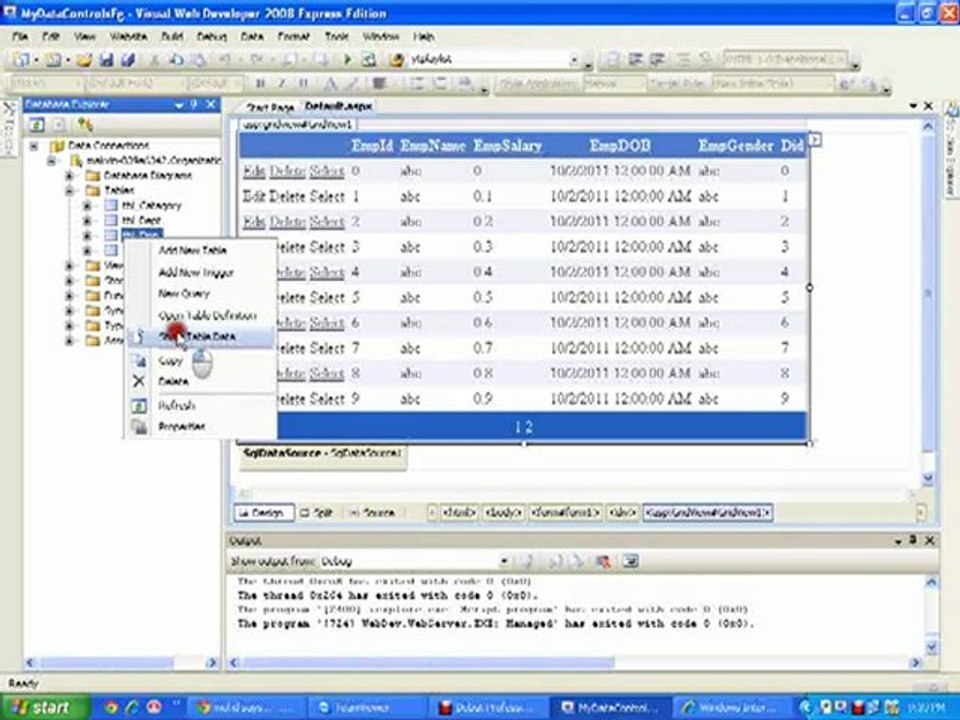Select the tbl_Category table in tree
960x720 pixels.
coord(151,205)
